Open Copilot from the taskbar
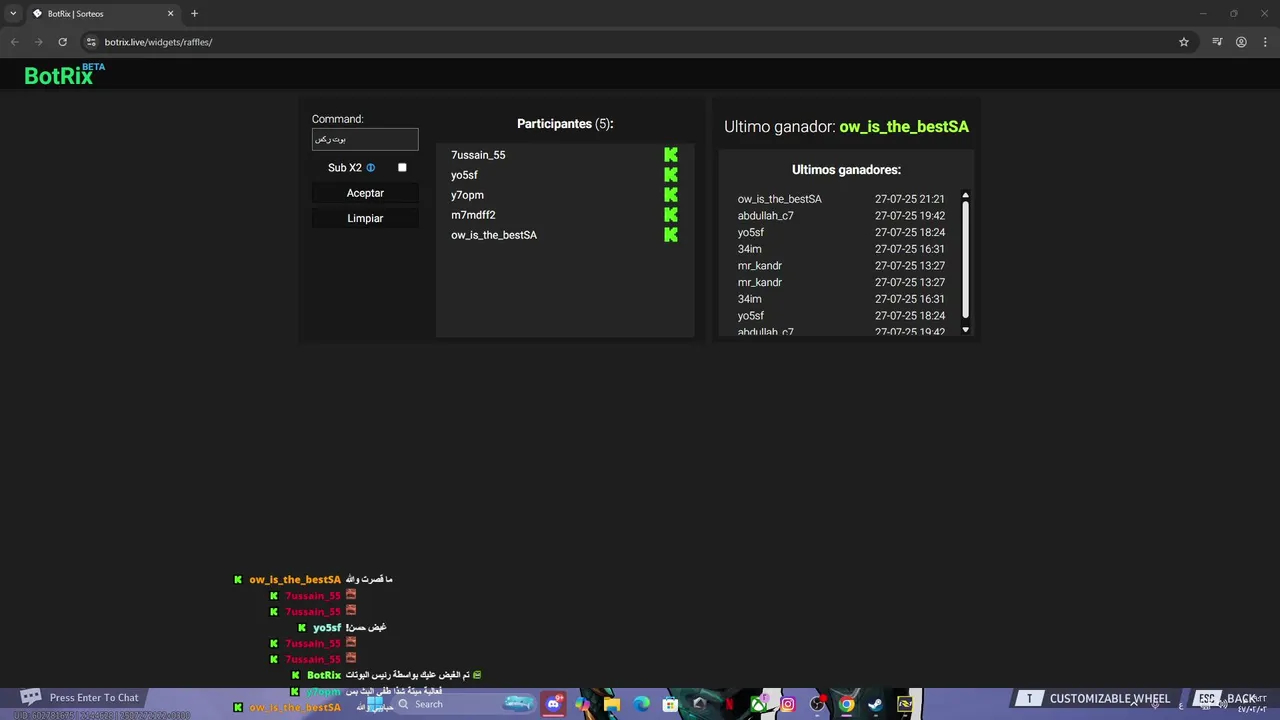This screenshot has width=1280, height=720. tap(582, 704)
